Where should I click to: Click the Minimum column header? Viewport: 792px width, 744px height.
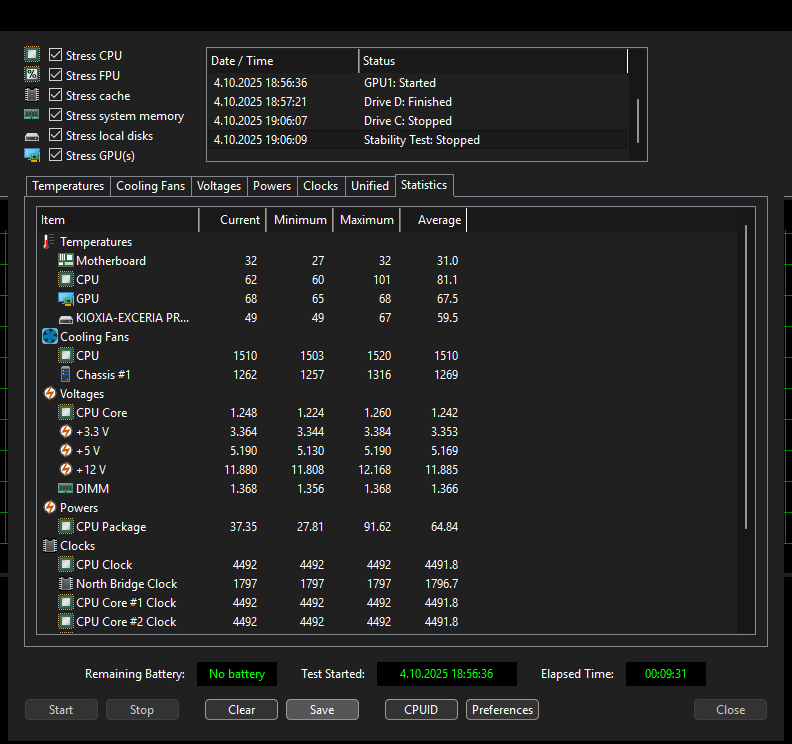click(300, 220)
